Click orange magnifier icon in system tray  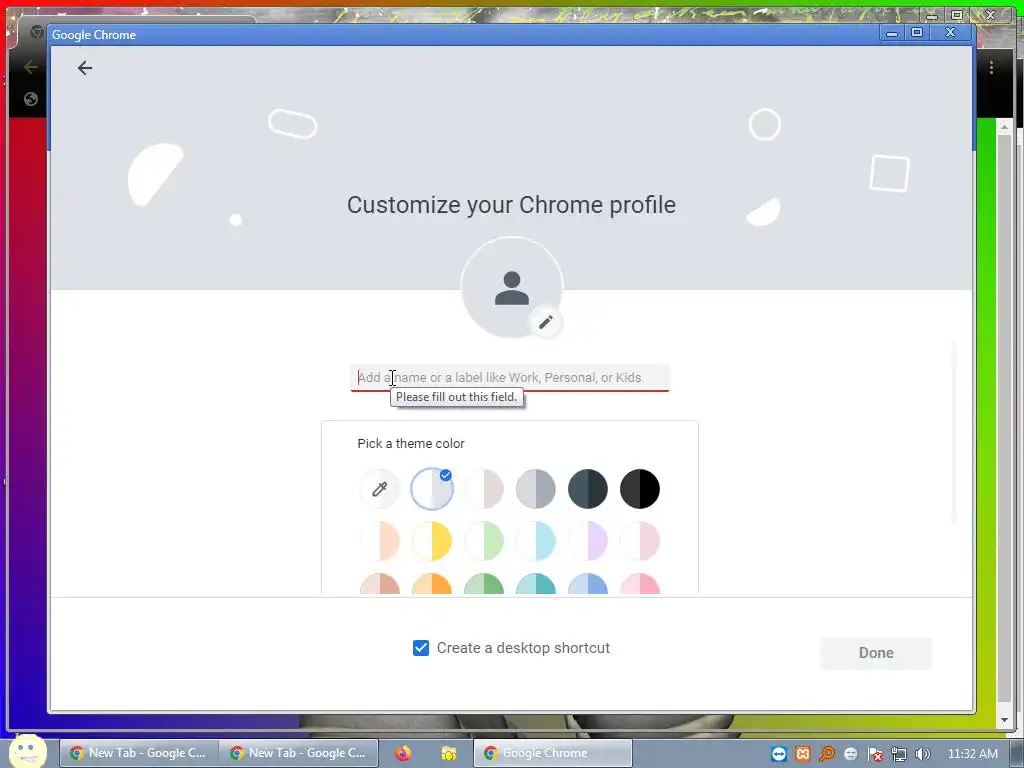(x=827, y=754)
